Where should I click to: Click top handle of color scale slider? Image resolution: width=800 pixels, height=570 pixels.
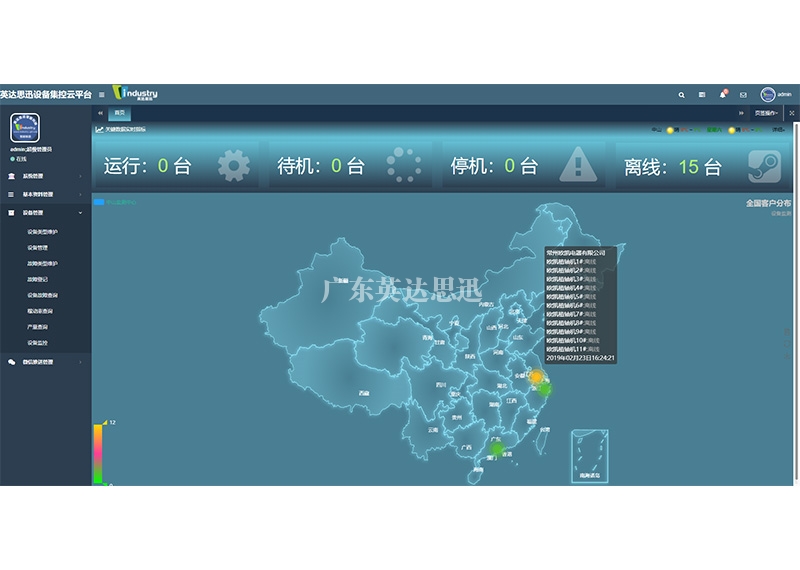click(105, 423)
